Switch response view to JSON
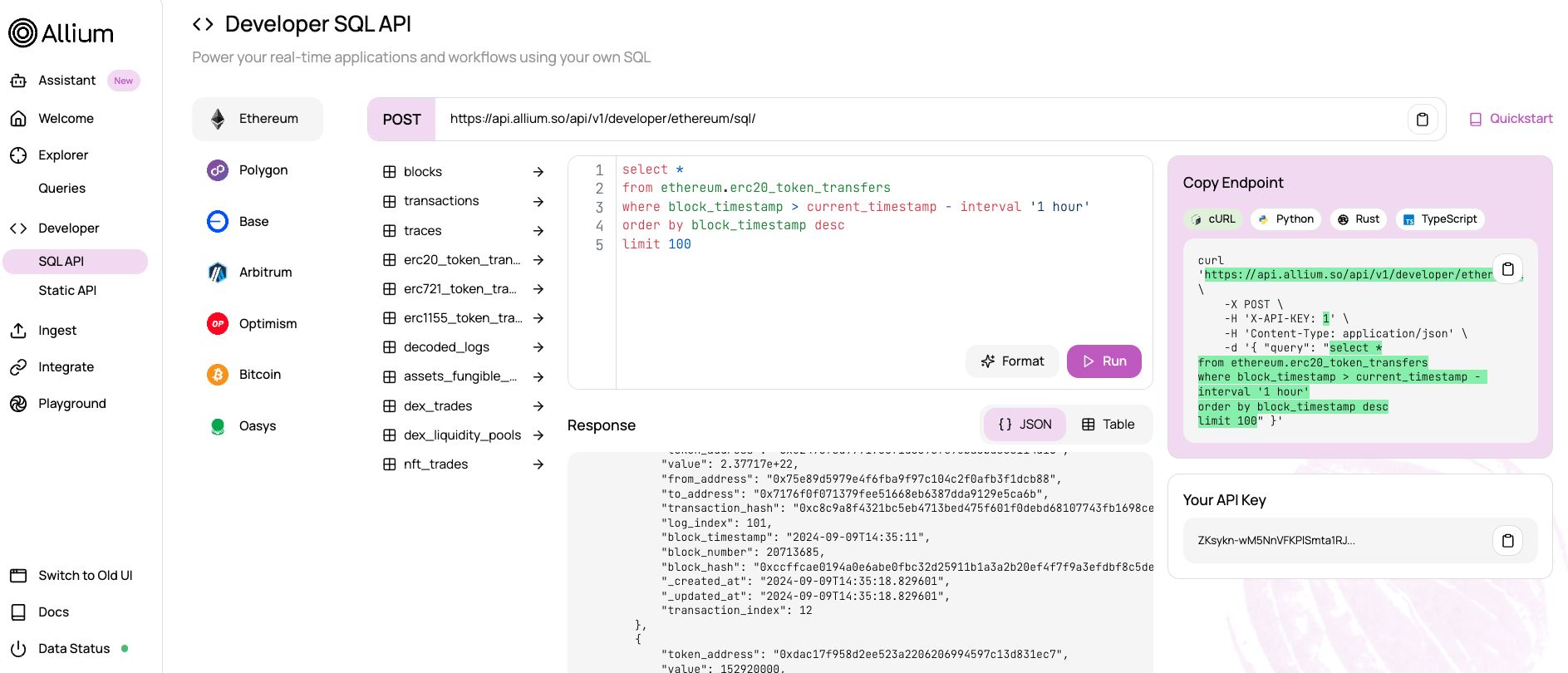The width and height of the screenshot is (1568, 673). (1025, 425)
